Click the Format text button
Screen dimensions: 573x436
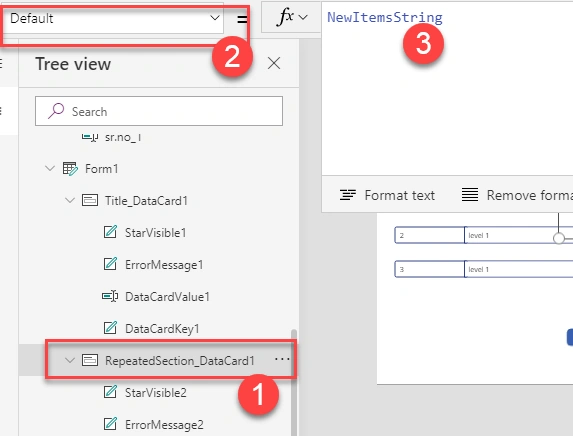pos(387,195)
